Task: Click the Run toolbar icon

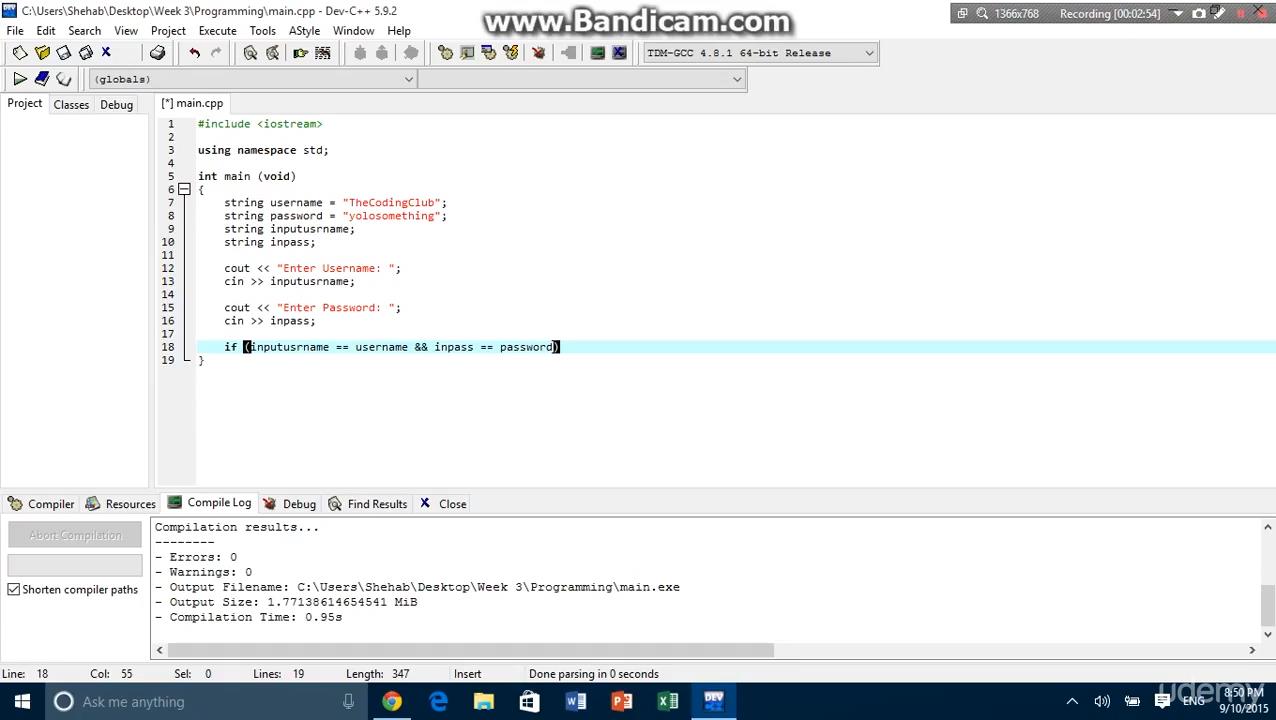Action: [x=467, y=53]
